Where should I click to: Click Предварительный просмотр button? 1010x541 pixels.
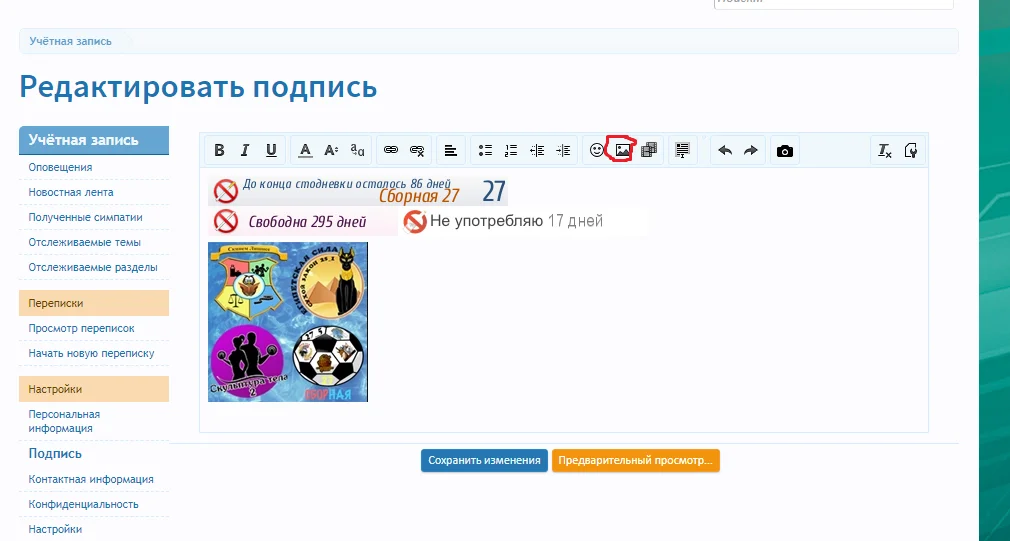pyautogui.click(x=636, y=460)
